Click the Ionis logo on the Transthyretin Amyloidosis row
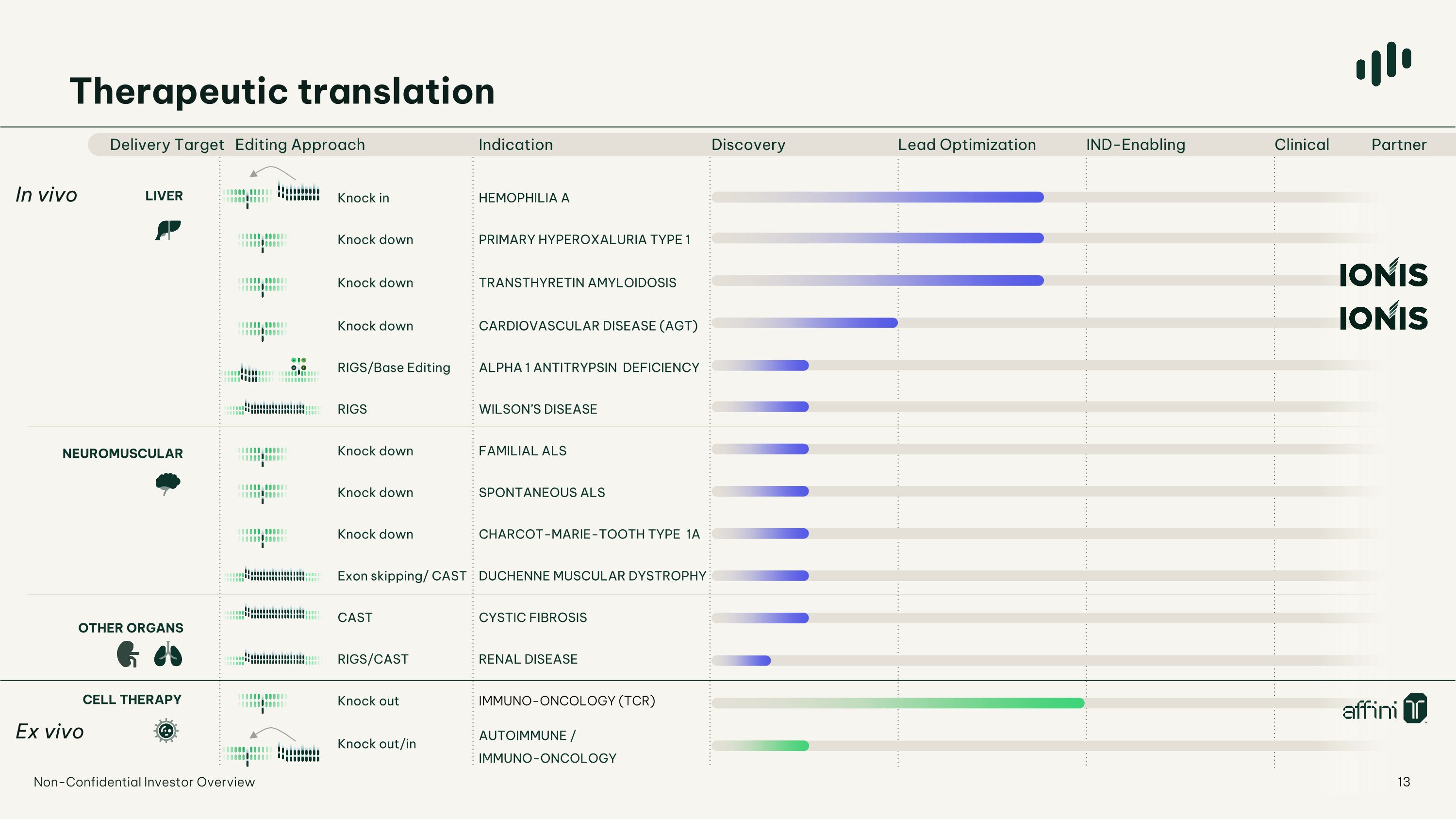Screen dimensions: 1456x819 tap(1383, 273)
